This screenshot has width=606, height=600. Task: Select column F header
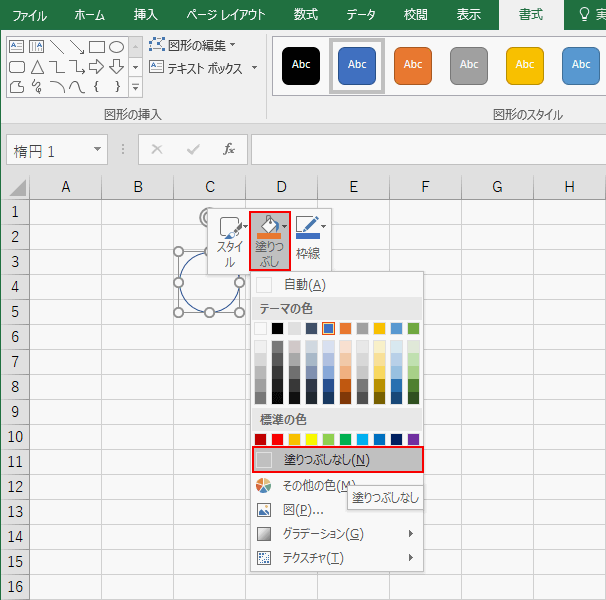(x=425, y=187)
